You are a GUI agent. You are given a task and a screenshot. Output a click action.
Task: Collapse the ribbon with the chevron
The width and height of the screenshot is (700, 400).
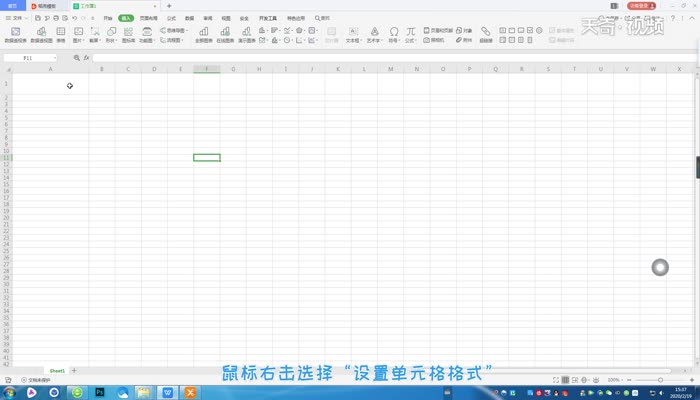(692, 18)
